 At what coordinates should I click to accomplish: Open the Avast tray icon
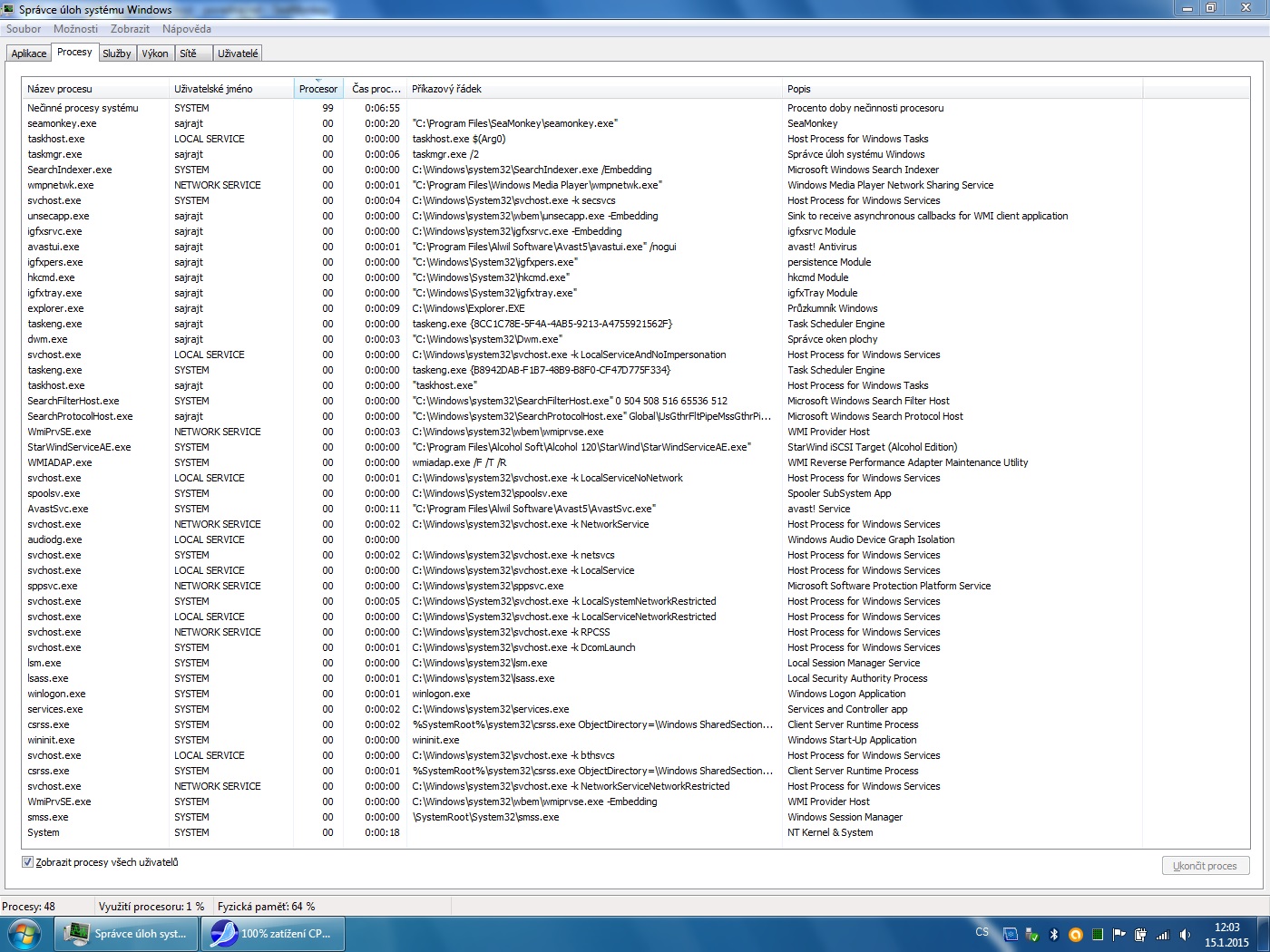tap(1076, 934)
